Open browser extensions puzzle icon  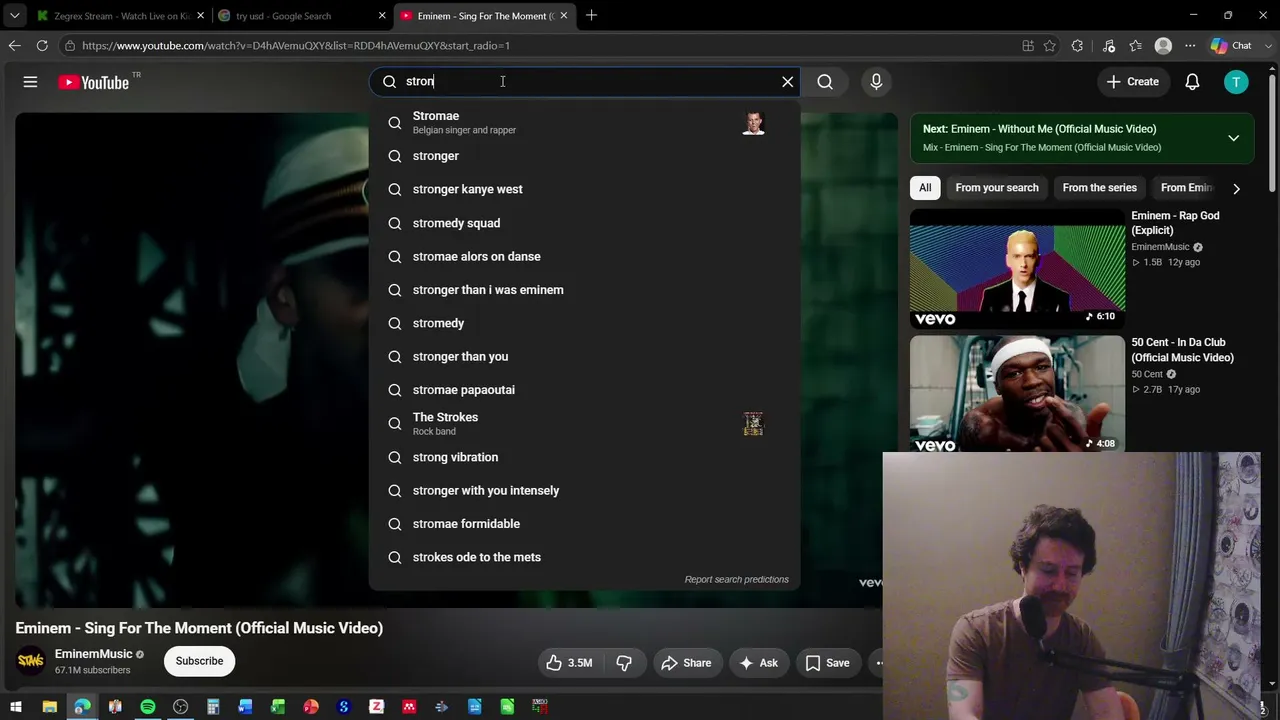[1077, 46]
